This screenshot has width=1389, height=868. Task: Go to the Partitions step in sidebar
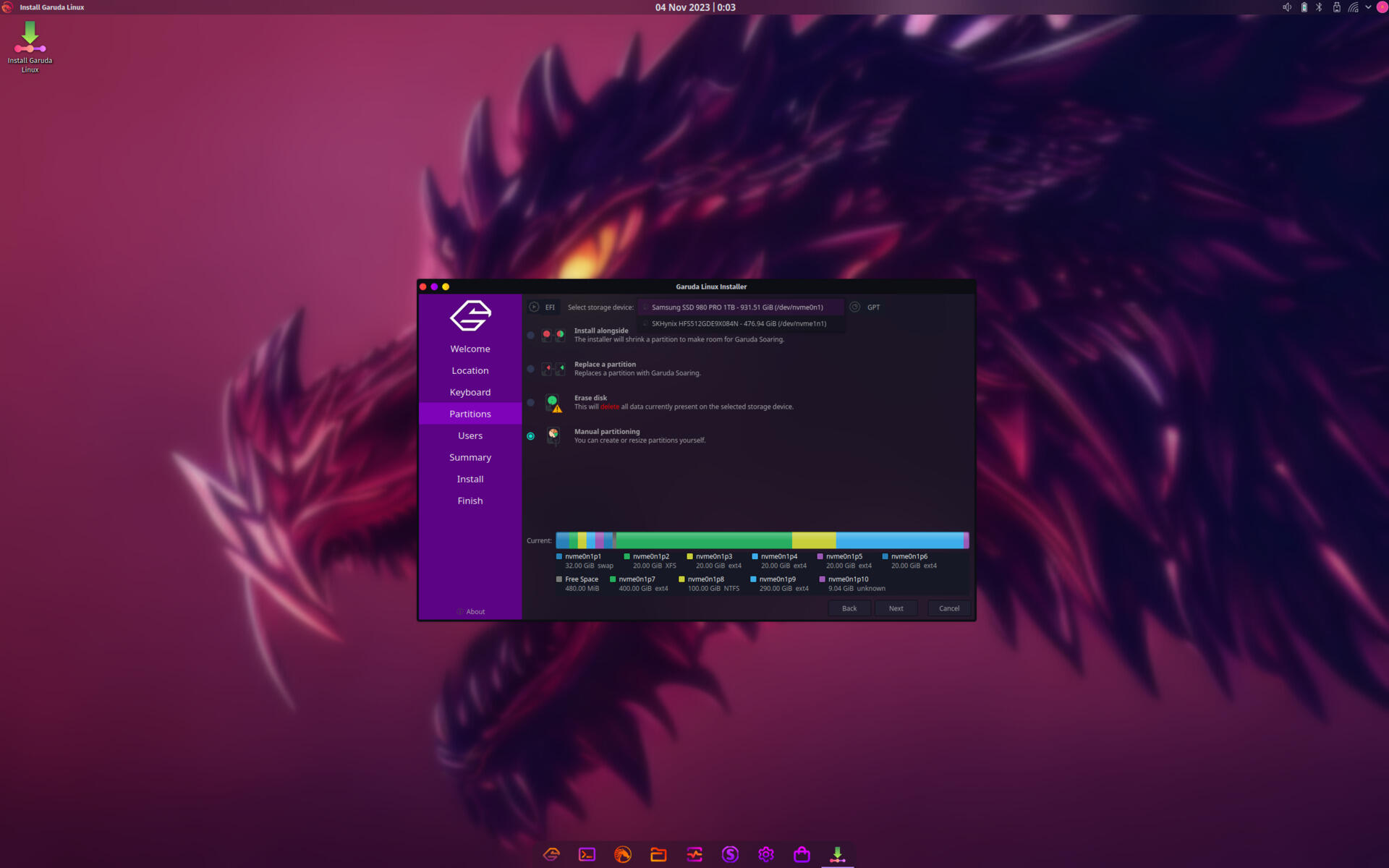click(470, 414)
